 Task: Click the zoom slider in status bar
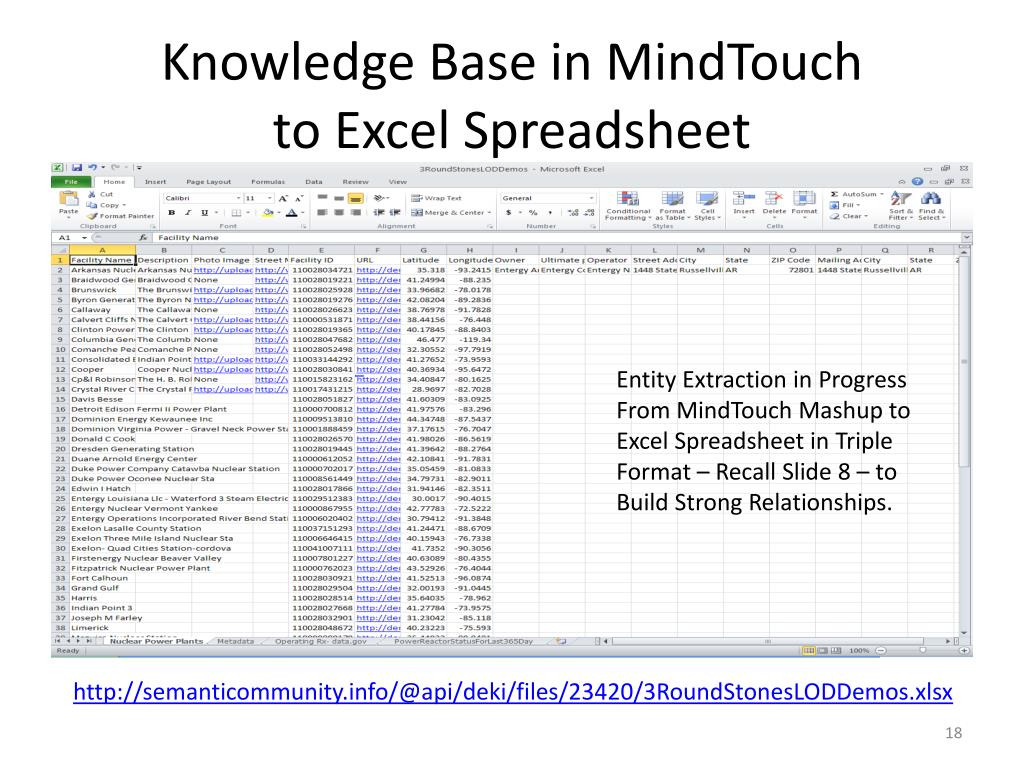[922, 650]
